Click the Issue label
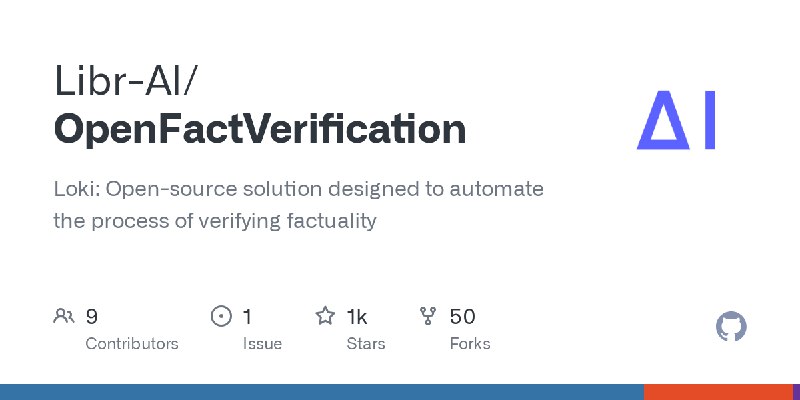This screenshot has width=800, height=400. point(262,343)
